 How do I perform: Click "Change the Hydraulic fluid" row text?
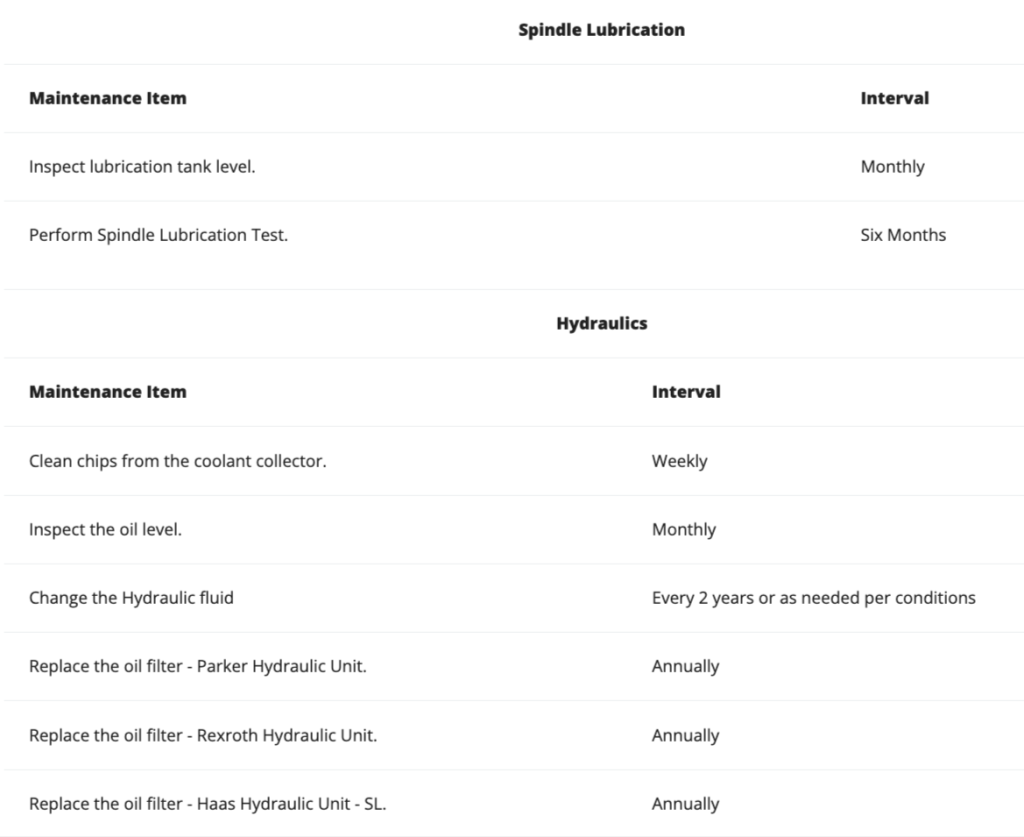(131, 598)
